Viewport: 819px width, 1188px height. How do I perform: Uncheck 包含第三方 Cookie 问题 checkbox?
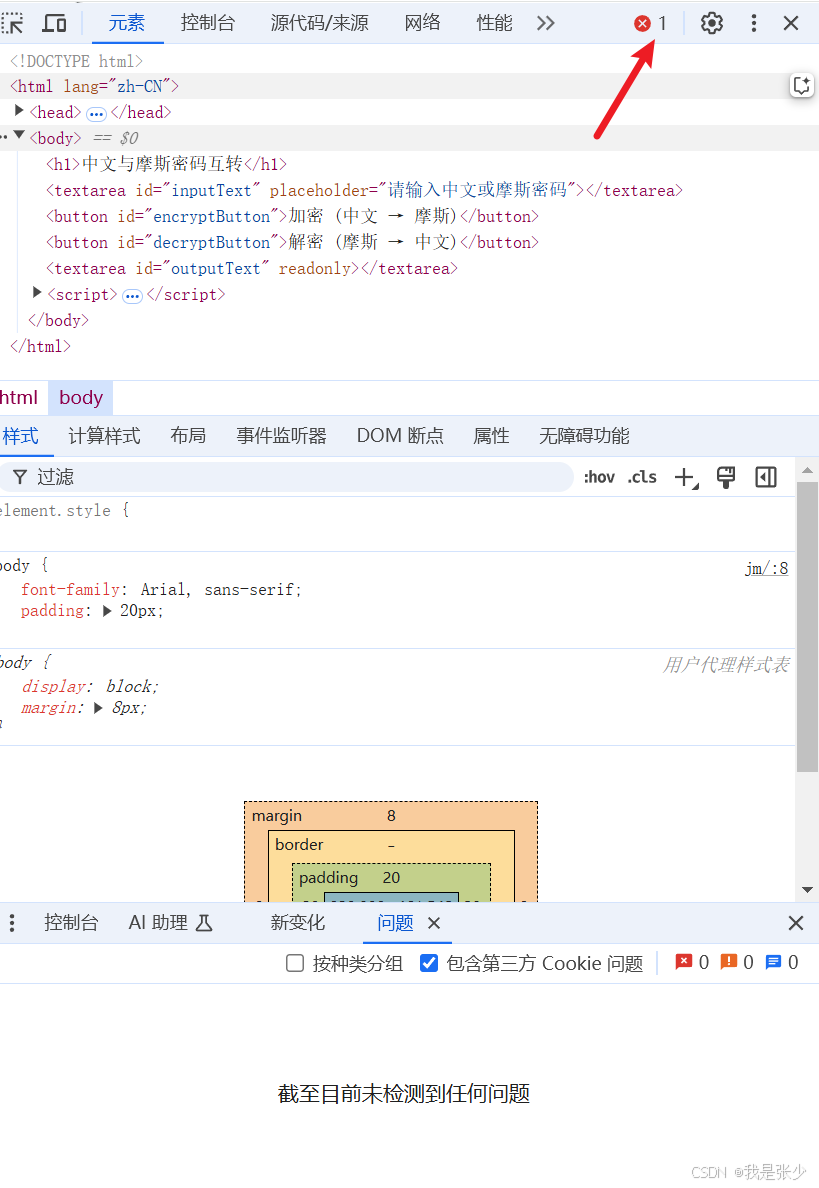pyautogui.click(x=429, y=963)
